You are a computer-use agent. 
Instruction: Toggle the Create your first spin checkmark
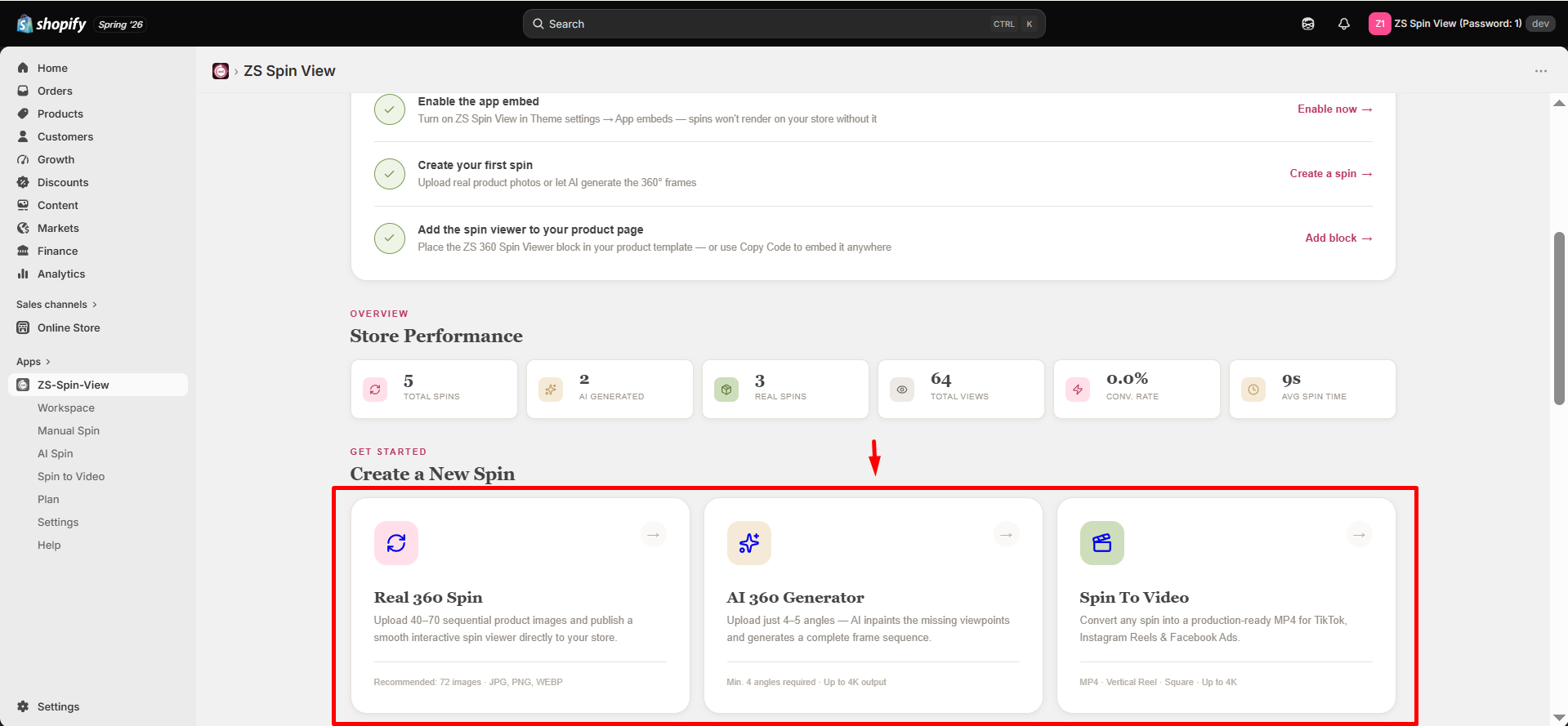point(390,174)
